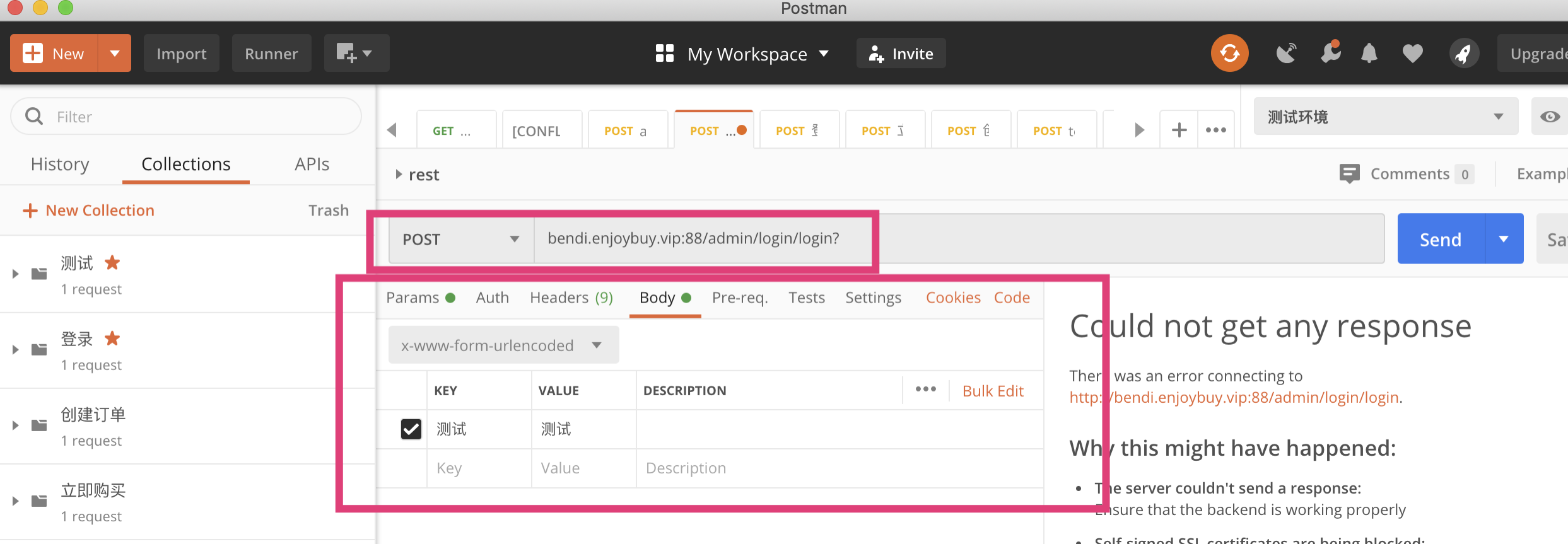
Task: Click the New Collection link
Action: [x=100, y=211]
